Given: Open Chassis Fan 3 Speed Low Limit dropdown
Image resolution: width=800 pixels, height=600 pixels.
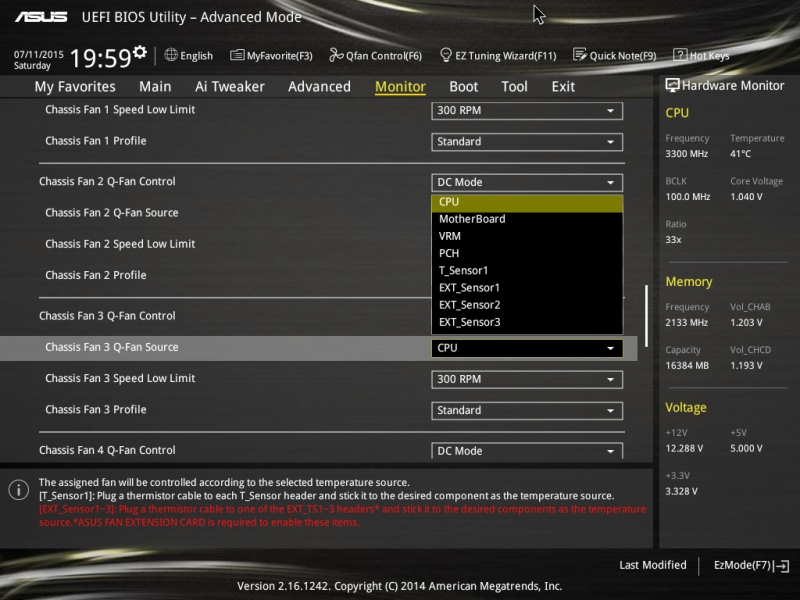Looking at the screenshot, I should 527,380.
